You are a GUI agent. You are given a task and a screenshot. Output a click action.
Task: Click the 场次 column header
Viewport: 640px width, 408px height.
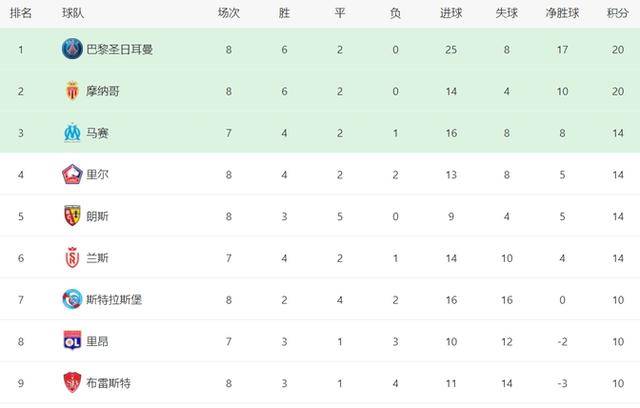click(229, 13)
